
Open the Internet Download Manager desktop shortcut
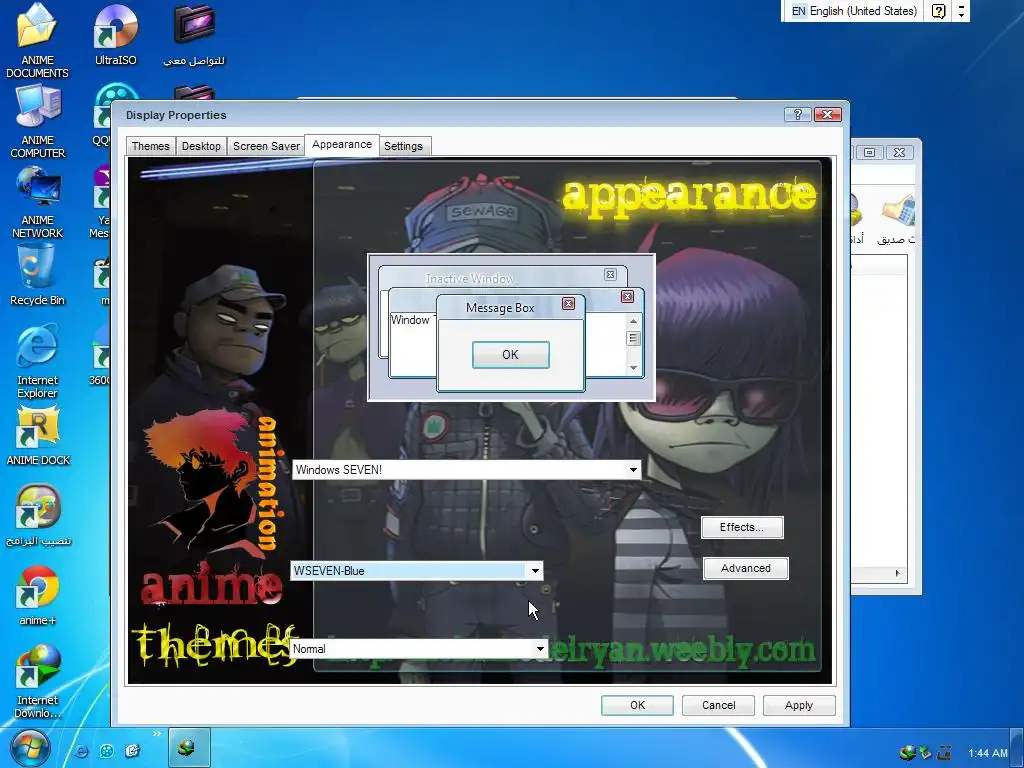click(37, 681)
